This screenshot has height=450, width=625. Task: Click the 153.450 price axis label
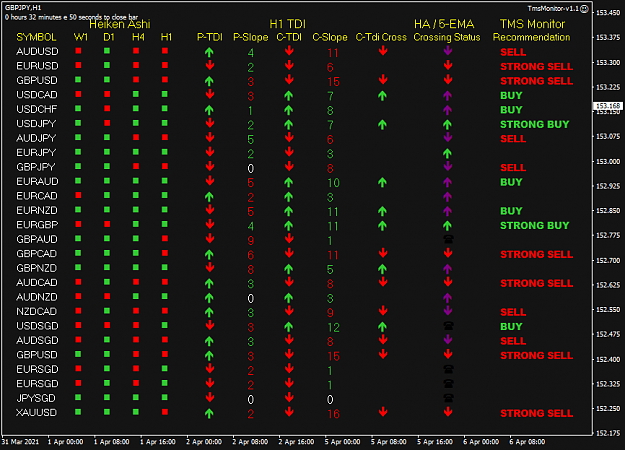point(608,13)
